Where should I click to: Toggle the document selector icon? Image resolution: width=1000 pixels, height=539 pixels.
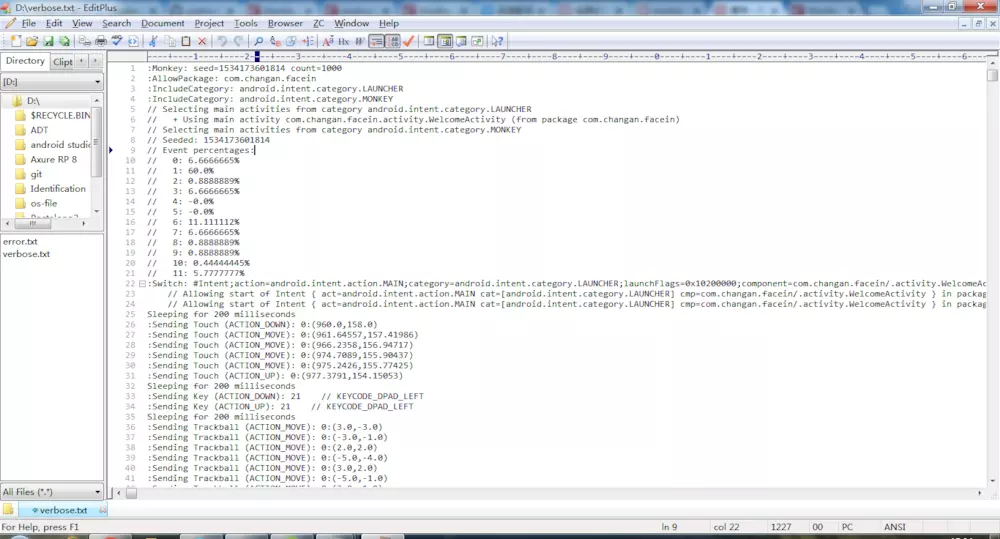(445, 41)
